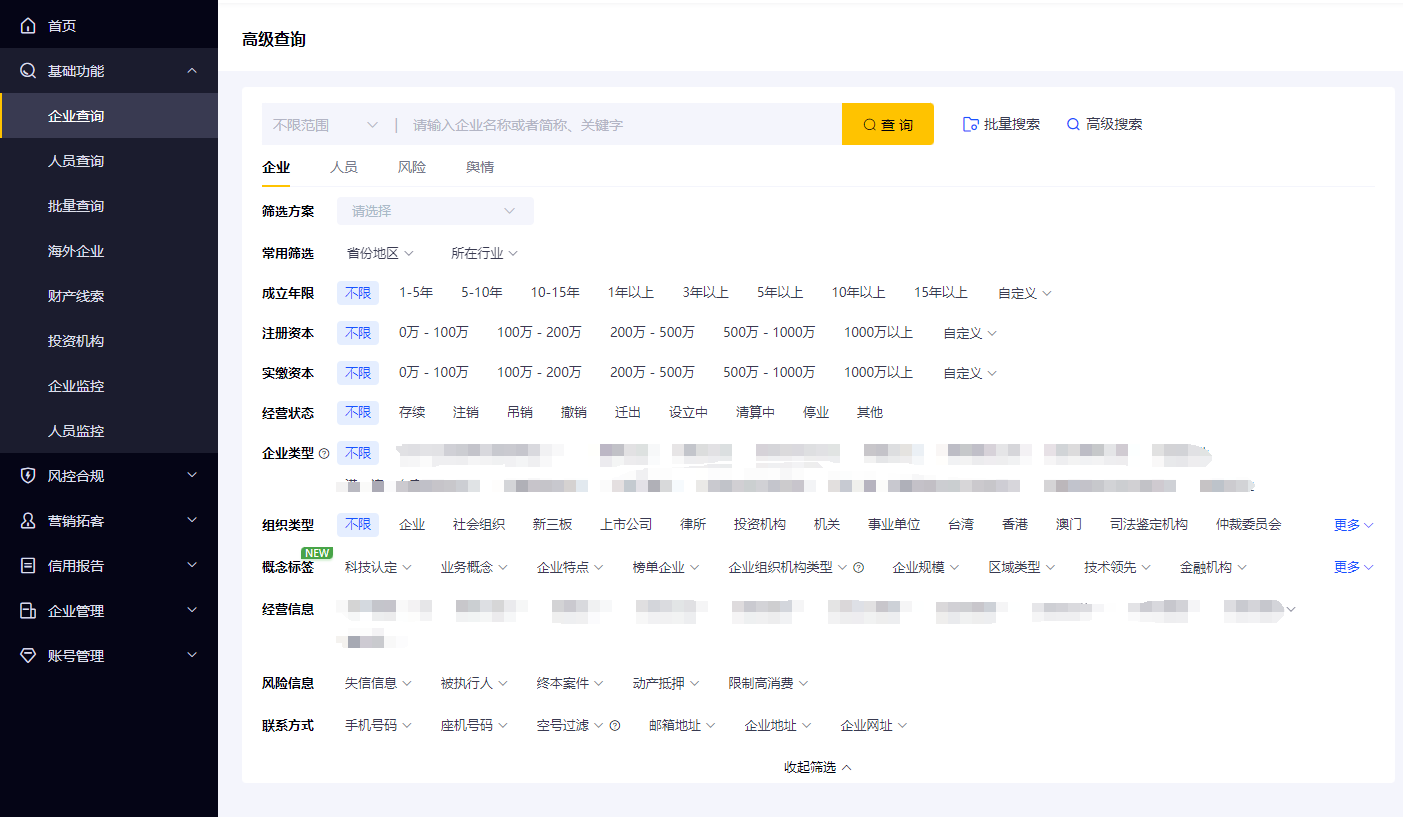1403x817 pixels.
Task: Expand the 风控合规 sidebar section
Action: point(193,476)
